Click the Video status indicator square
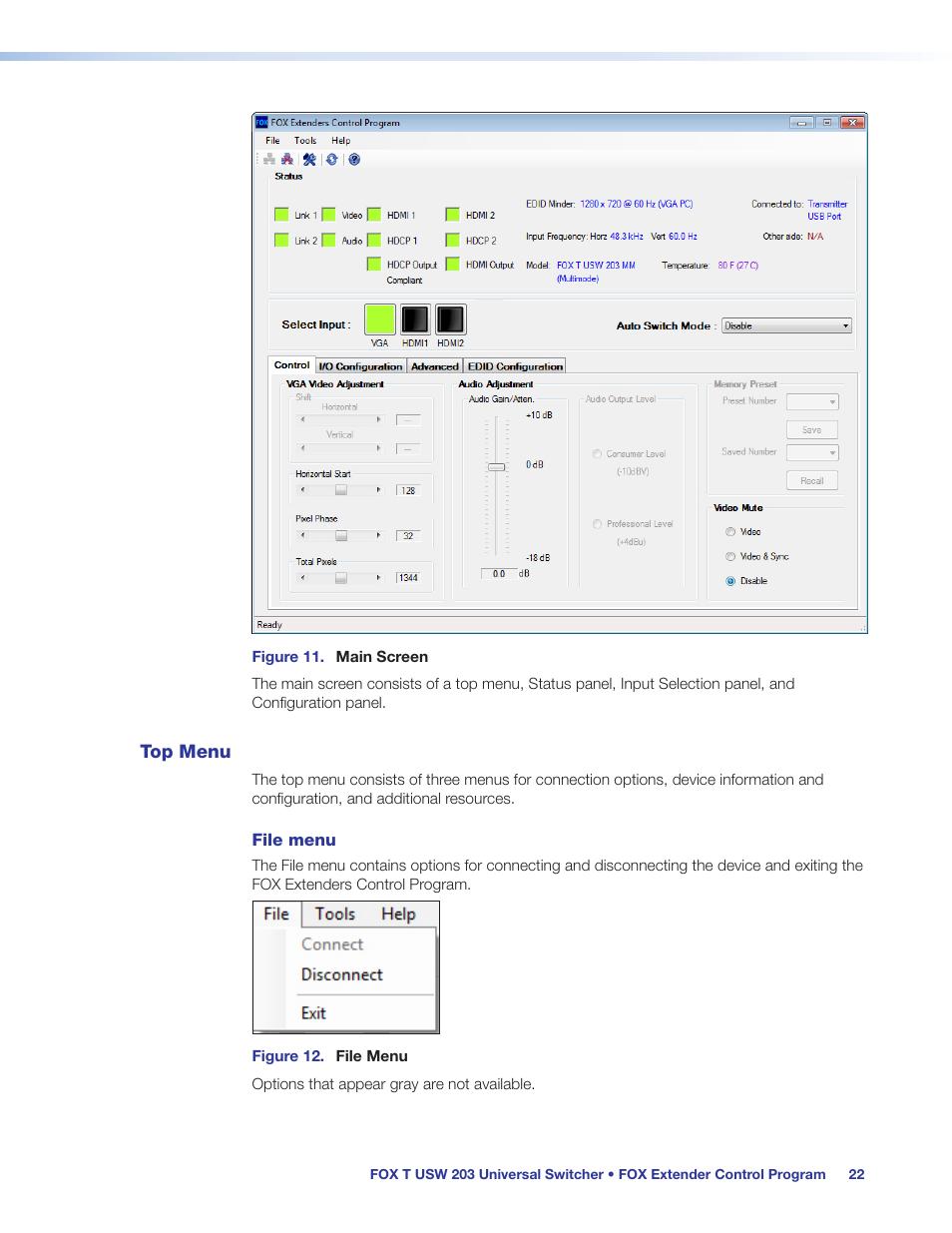 [x=328, y=214]
